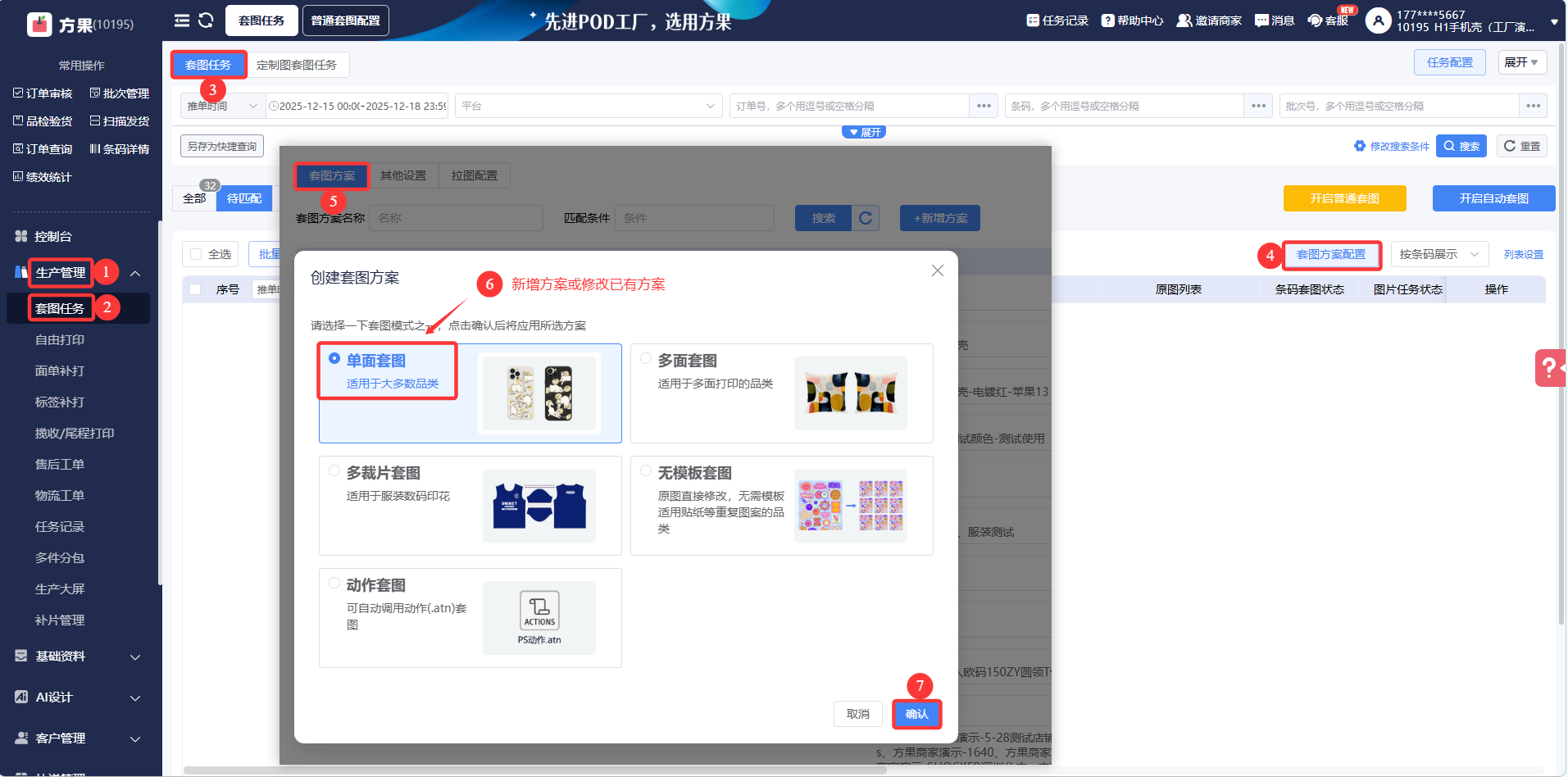Collapse sidebar with the hamburger menu icon
The image size is (1568, 777).
coord(182,20)
